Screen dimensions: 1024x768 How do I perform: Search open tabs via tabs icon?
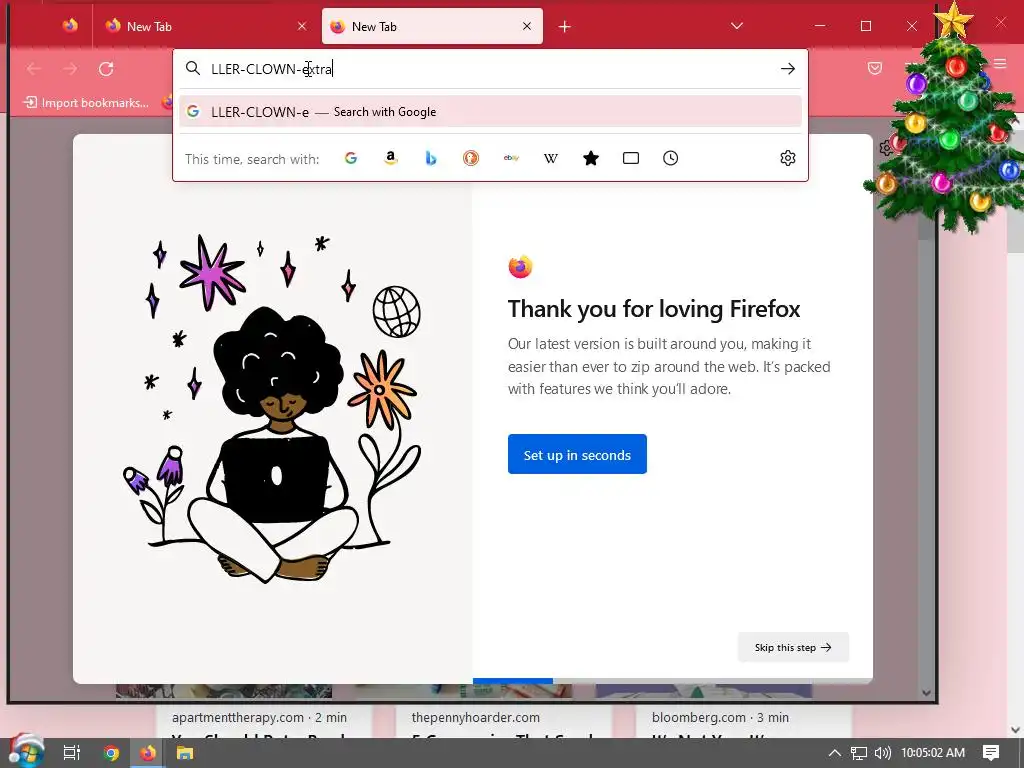coord(631,158)
